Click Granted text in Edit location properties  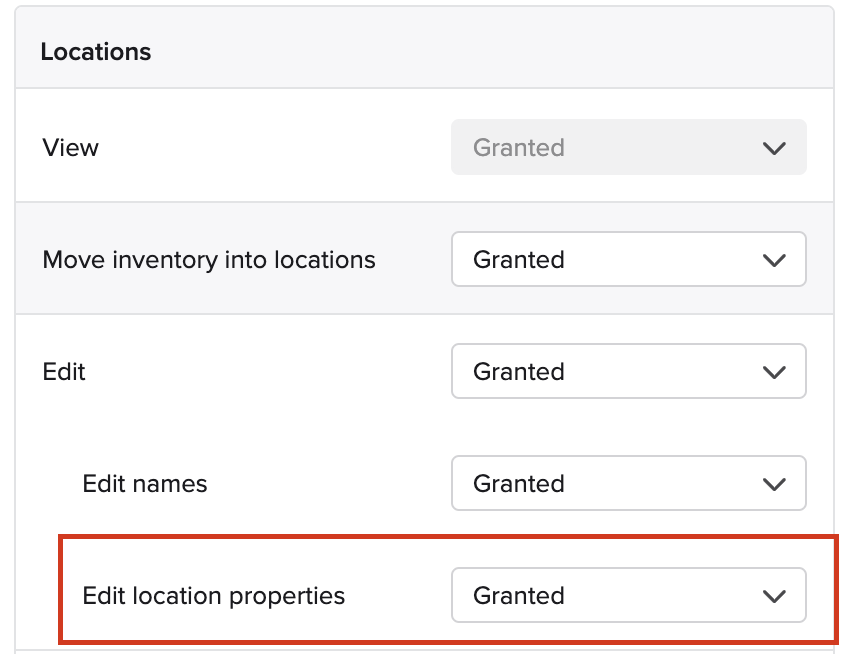518,596
